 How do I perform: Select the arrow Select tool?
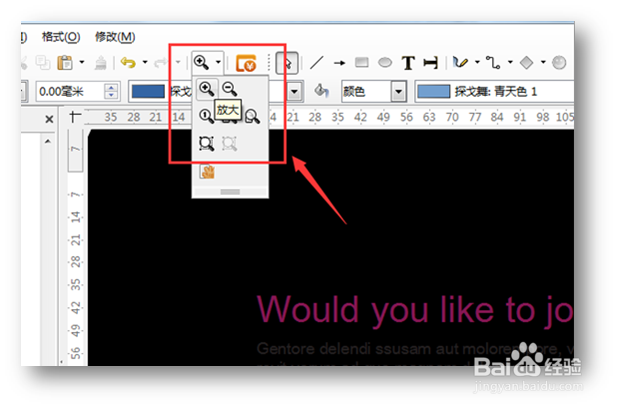point(287,63)
